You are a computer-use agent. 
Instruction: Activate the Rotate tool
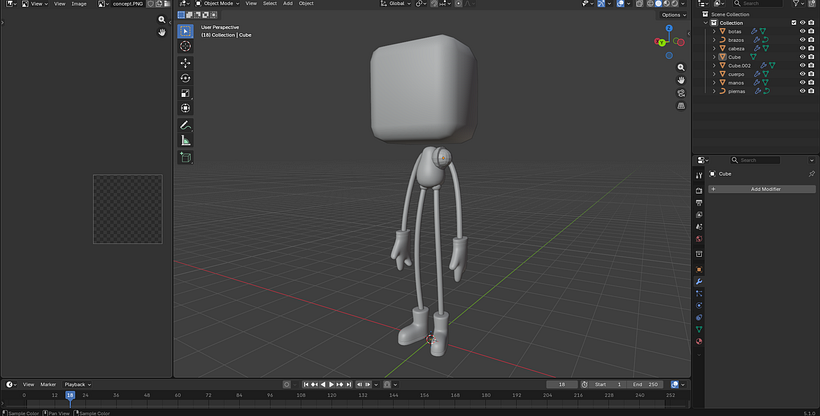tap(185, 78)
